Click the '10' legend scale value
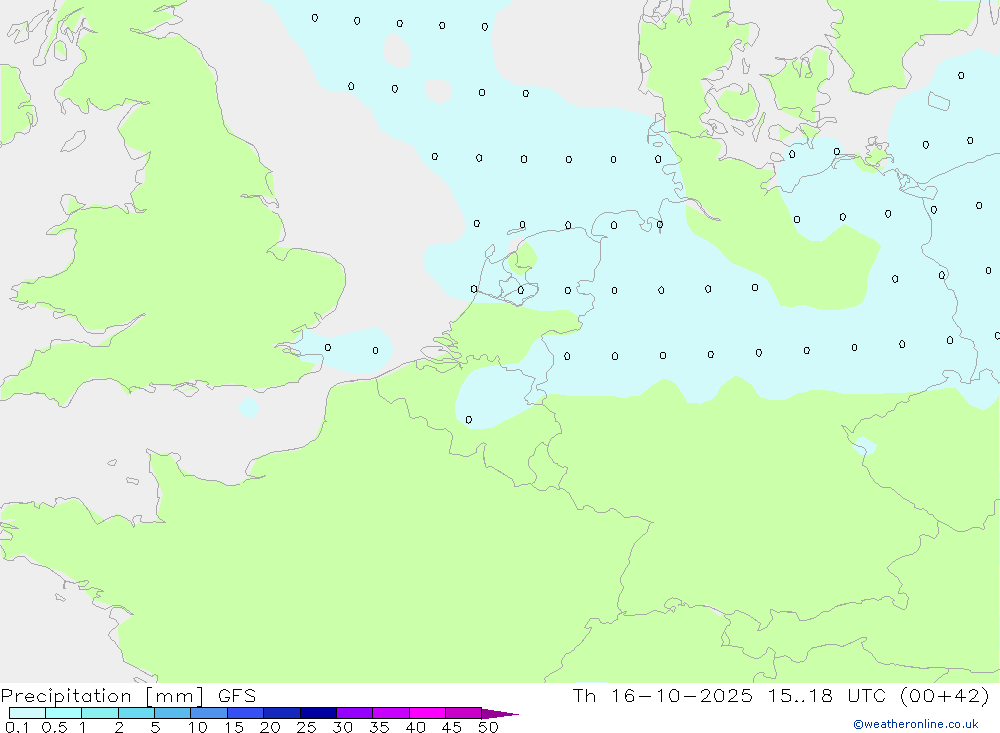Image resolution: width=1000 pixels, height=733 pixels. click(198, 727)
